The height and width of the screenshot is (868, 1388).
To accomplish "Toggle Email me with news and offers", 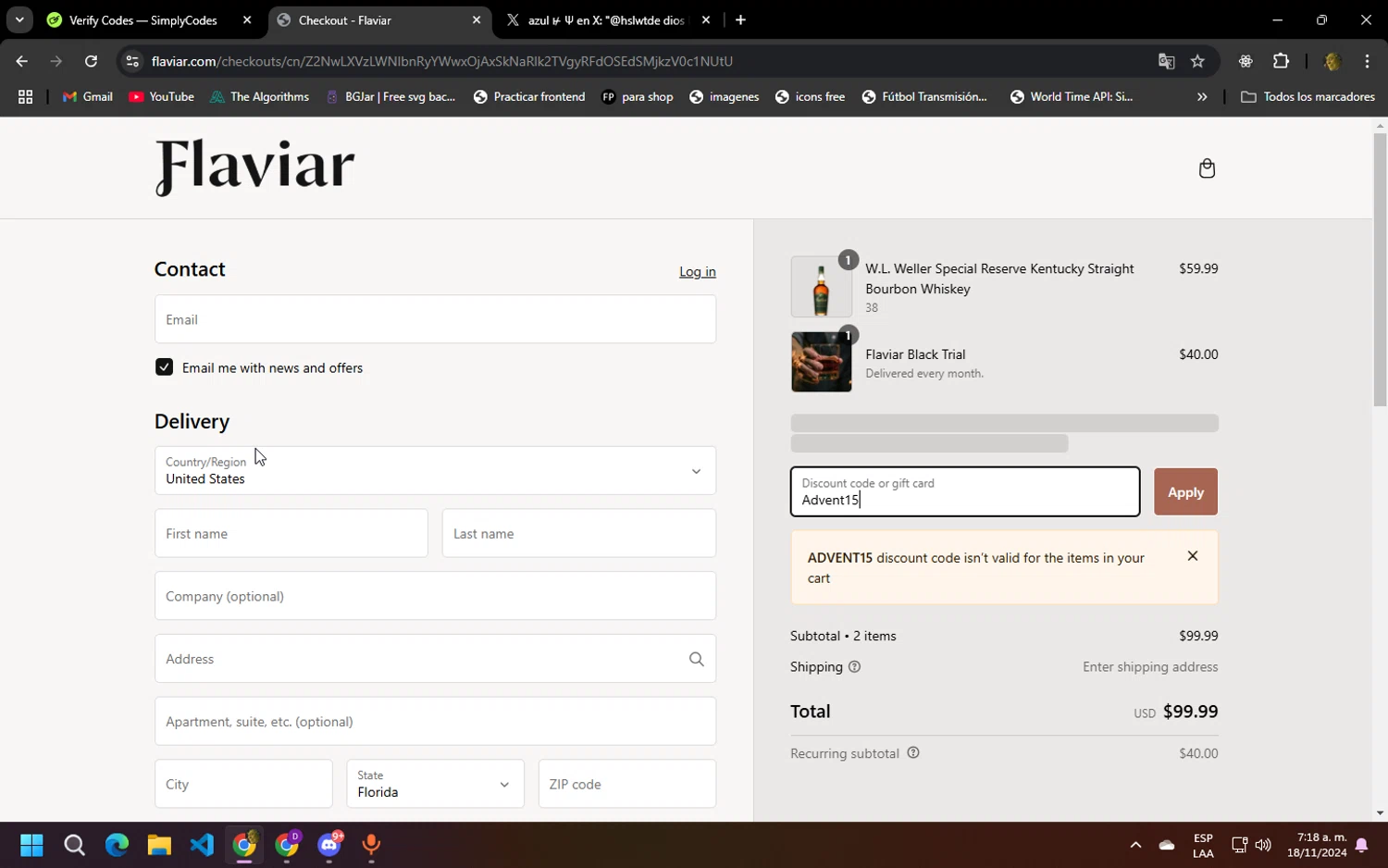I will [164, 367].
